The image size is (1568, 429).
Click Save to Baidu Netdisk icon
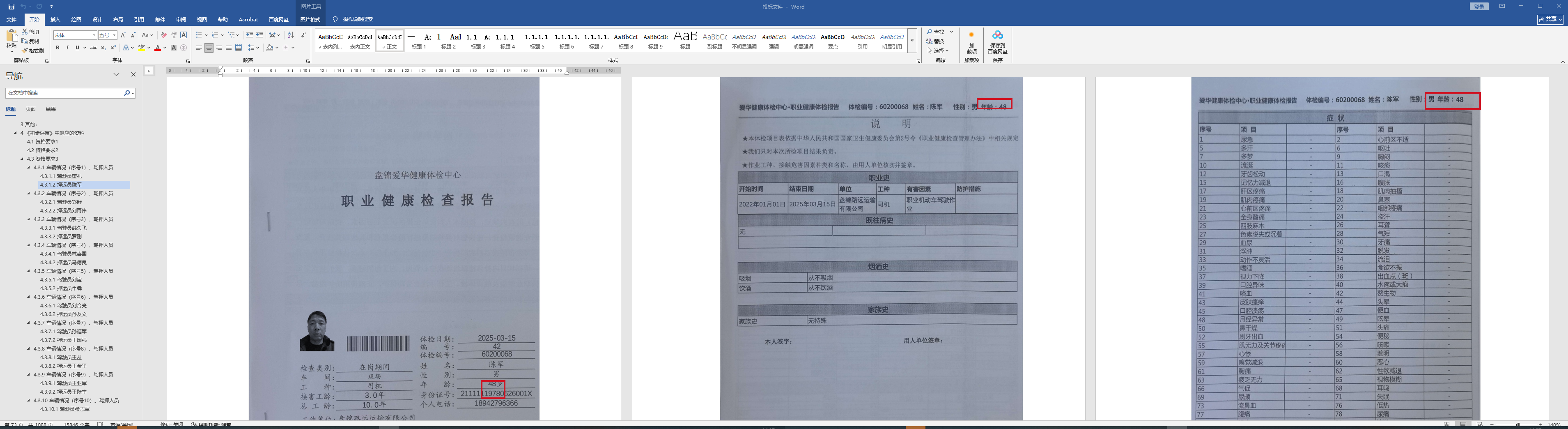[997, 42]
